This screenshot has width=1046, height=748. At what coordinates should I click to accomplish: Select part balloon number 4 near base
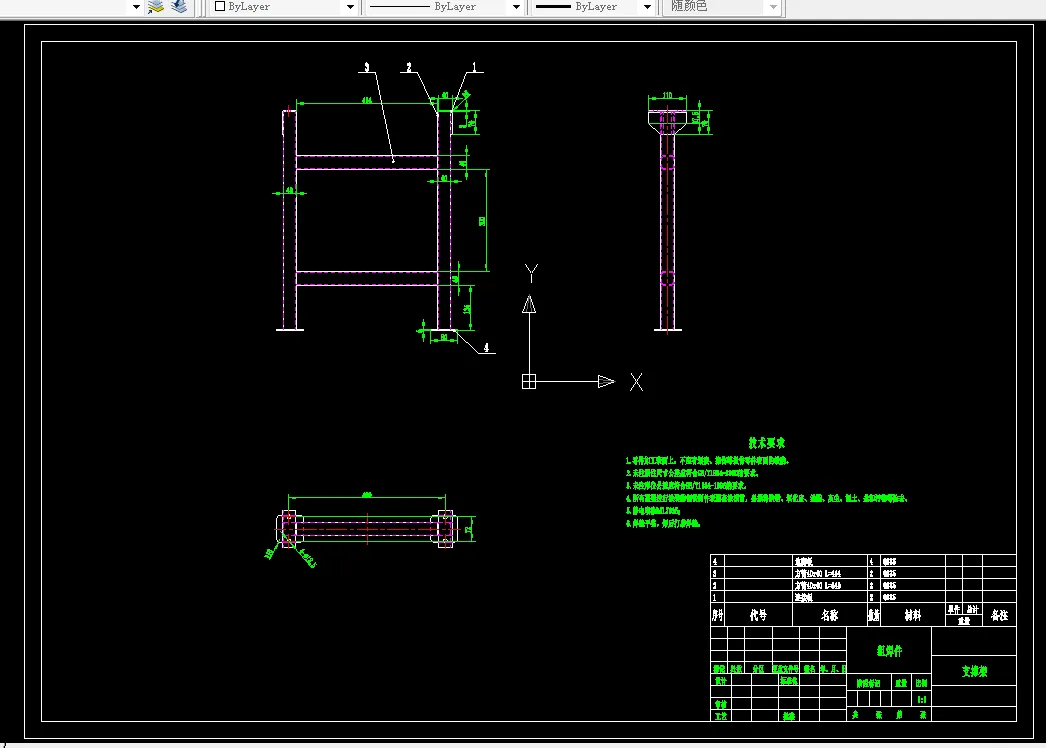(487, 348)
